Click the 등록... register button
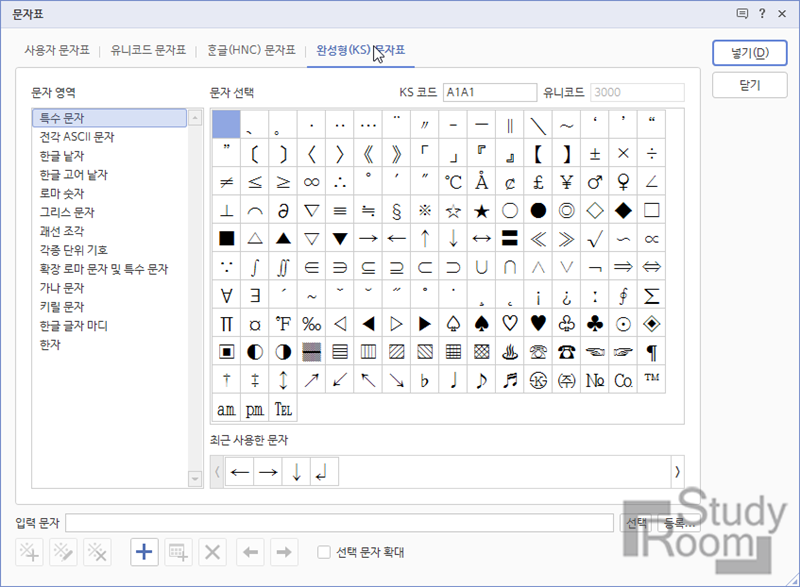This screenshot has width=800, height=587. coord(679,523)
